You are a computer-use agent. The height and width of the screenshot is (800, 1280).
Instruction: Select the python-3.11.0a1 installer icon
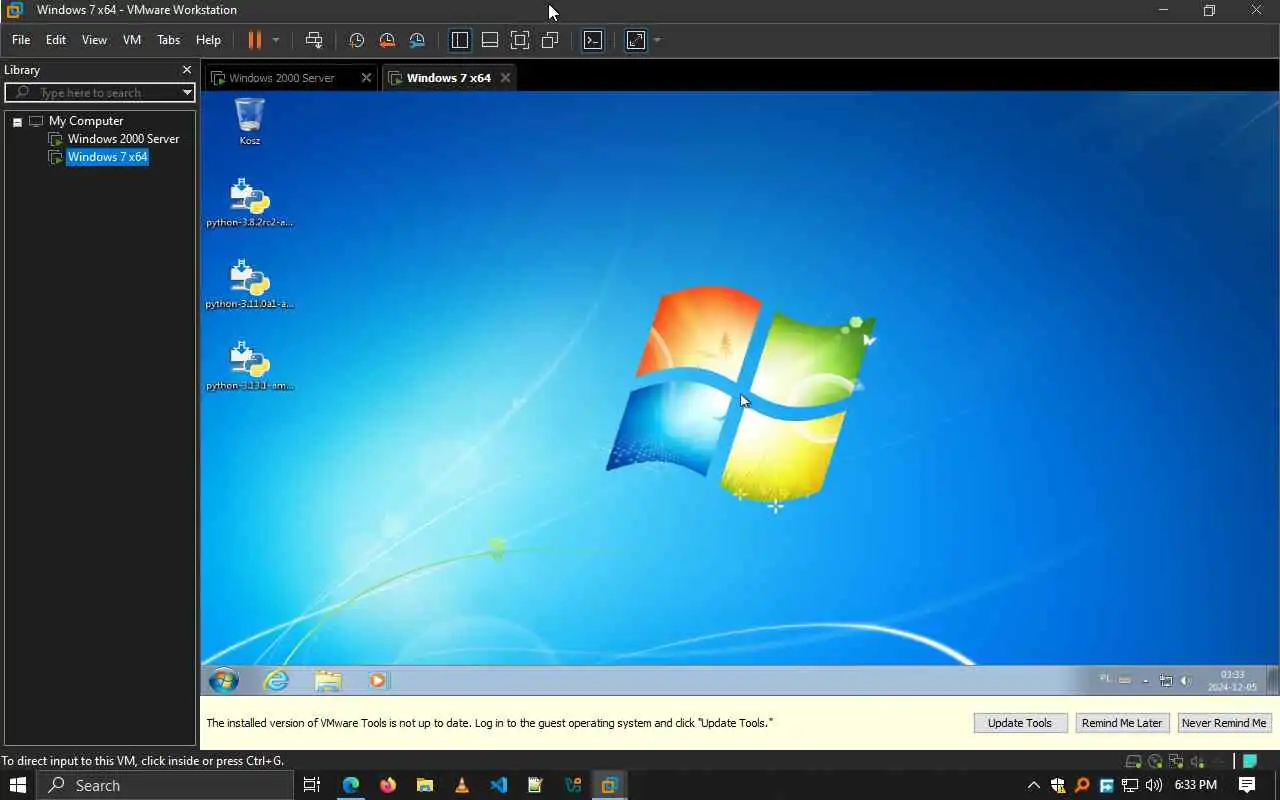(249, 284)
